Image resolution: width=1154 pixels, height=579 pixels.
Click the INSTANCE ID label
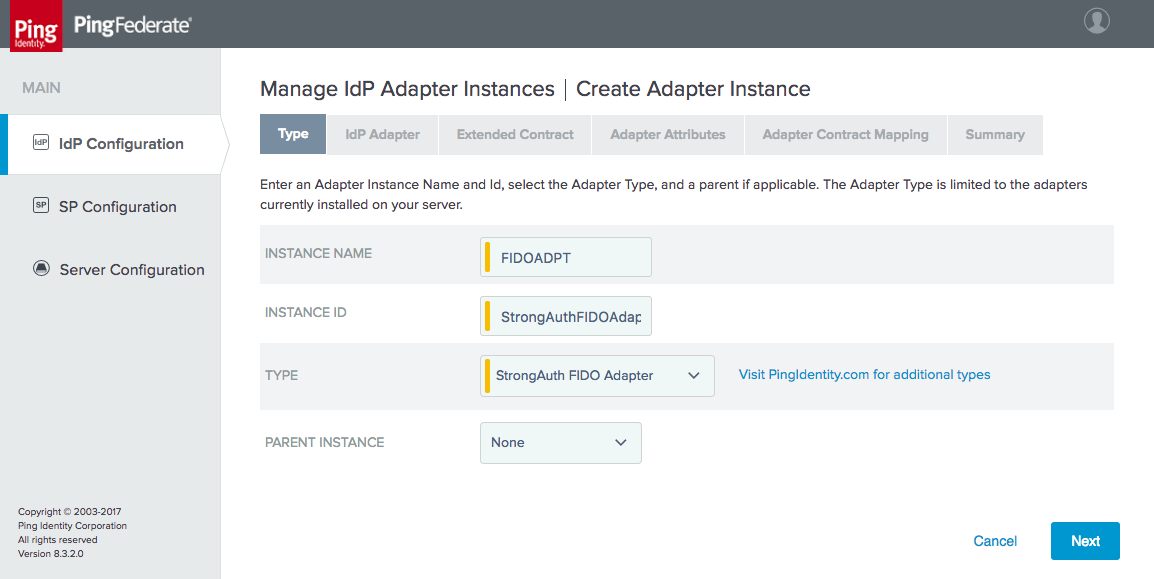point(305,313)
